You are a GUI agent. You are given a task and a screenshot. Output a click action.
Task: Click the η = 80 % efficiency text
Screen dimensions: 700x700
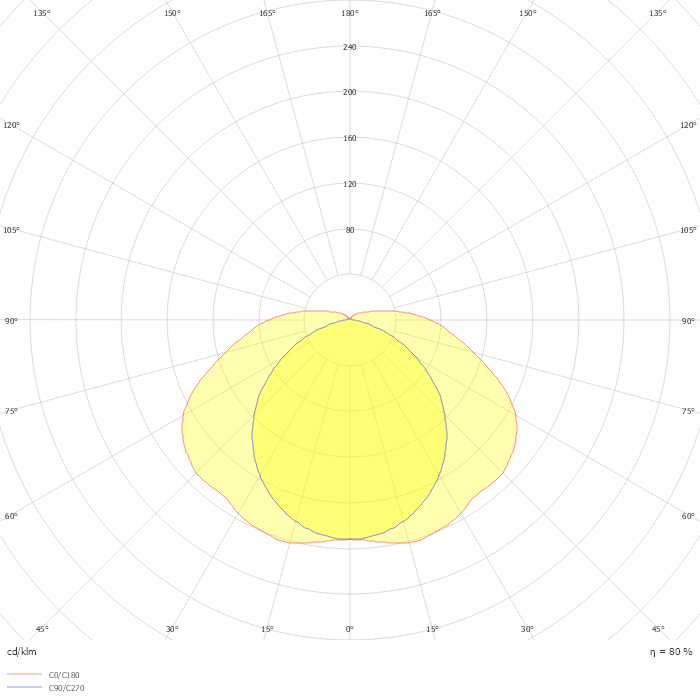671,652
